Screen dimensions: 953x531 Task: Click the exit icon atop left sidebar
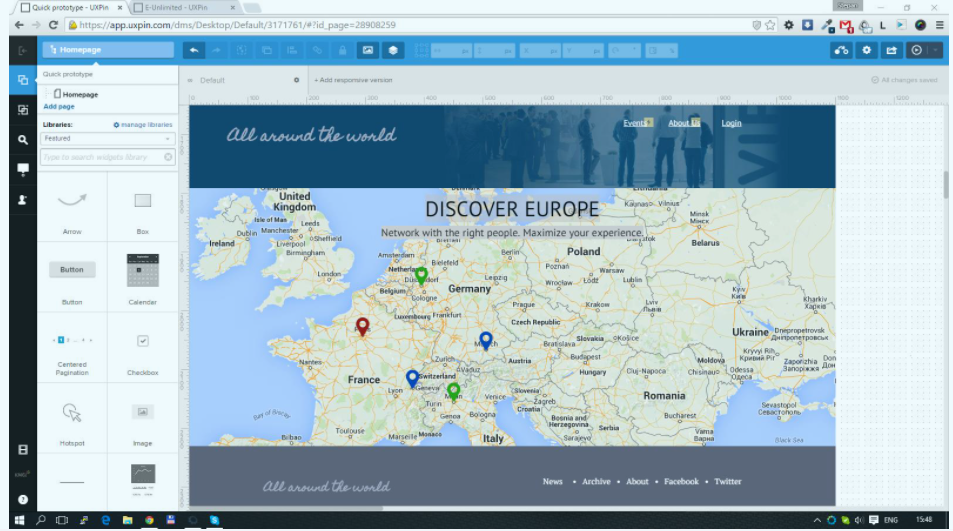coord(22,50)
